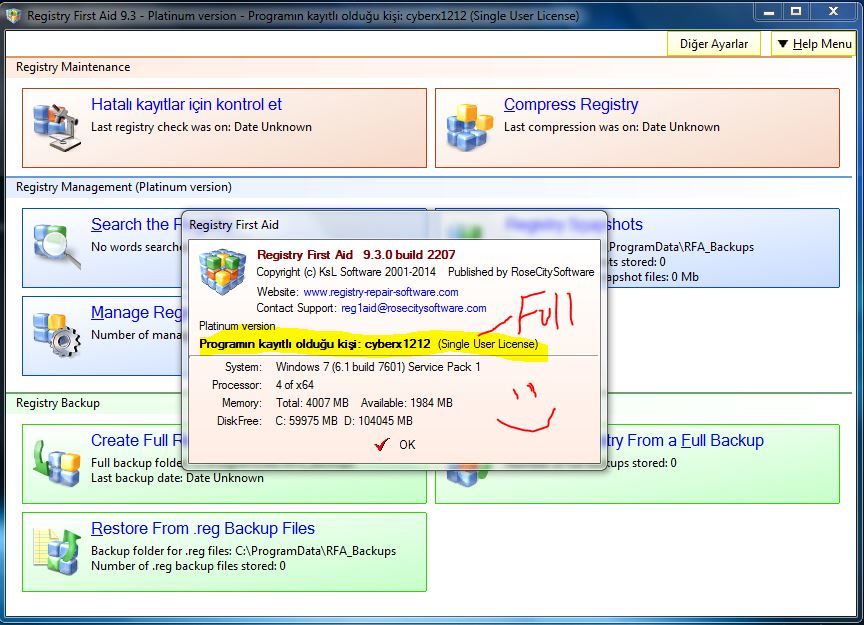Screen dimensions: 864x625
Task: Click reg1aid@rosecitysoftware.com support email link
Action: [414, 308]
